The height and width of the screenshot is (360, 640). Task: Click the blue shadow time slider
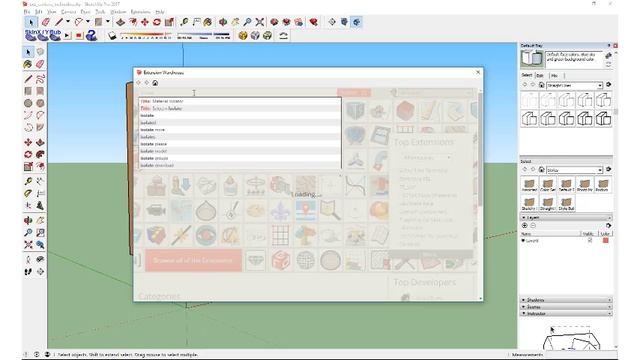203,36
